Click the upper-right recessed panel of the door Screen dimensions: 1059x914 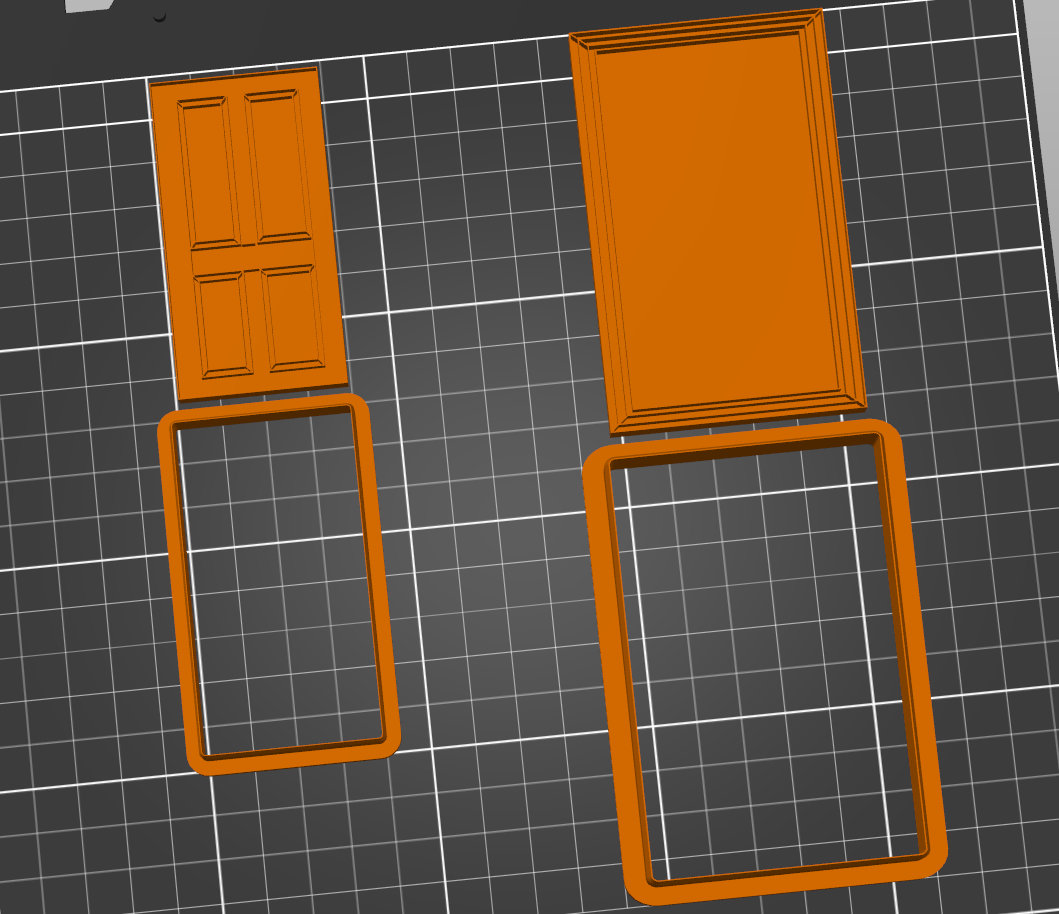(x=277, y=165)
